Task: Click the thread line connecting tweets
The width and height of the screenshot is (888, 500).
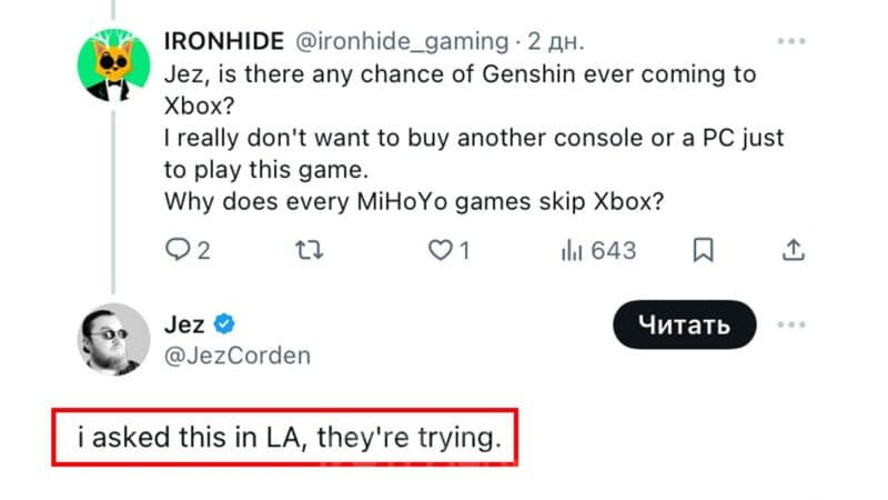Action: coord(114,200)
